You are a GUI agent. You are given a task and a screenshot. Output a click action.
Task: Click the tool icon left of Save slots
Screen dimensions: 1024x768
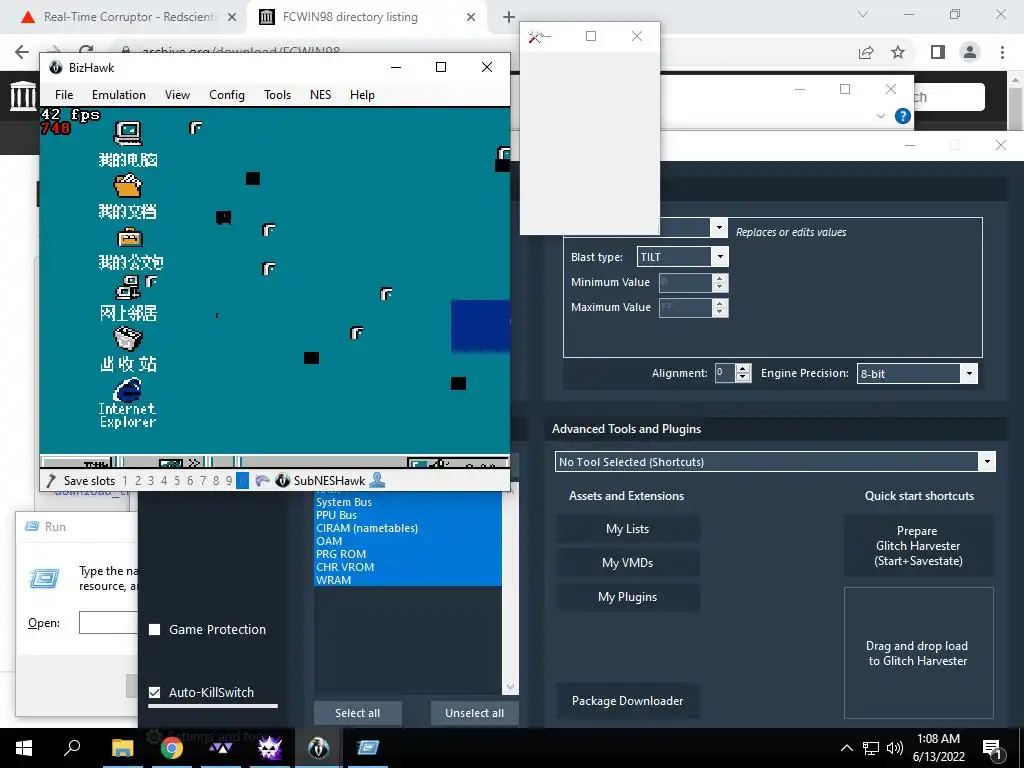pos(52,481)
